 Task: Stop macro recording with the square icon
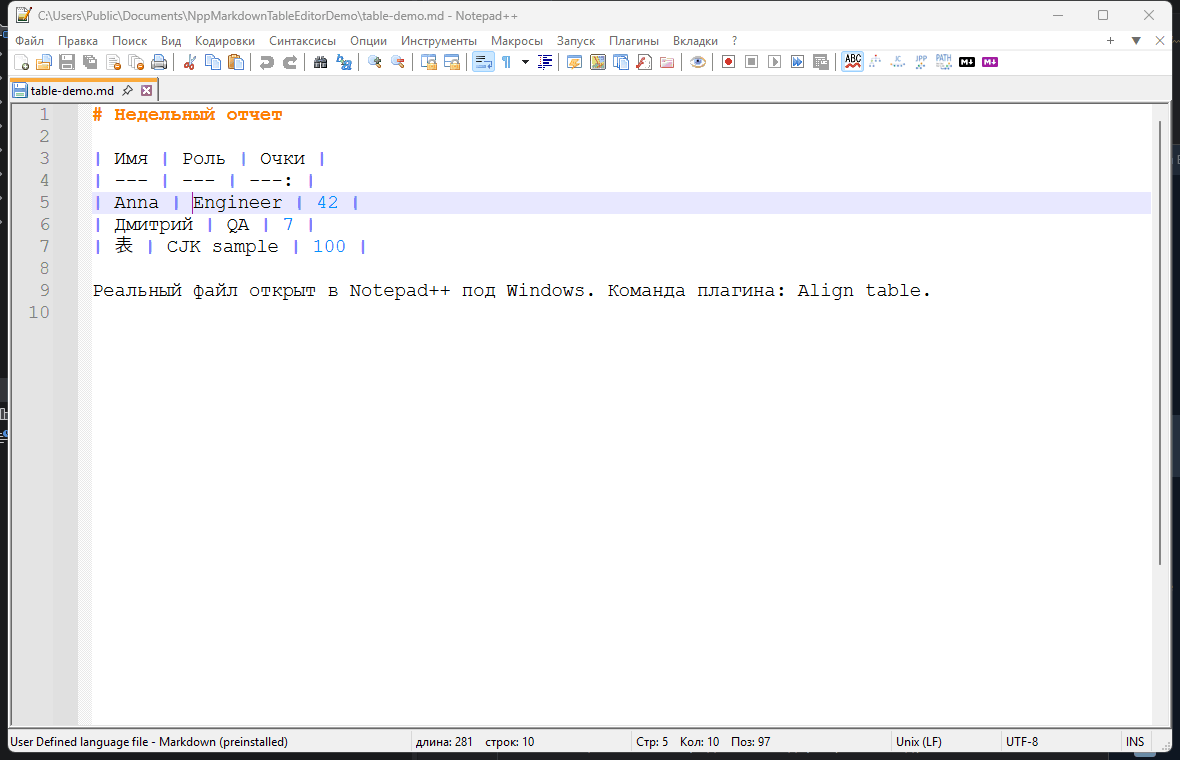(x=751, y=62)
